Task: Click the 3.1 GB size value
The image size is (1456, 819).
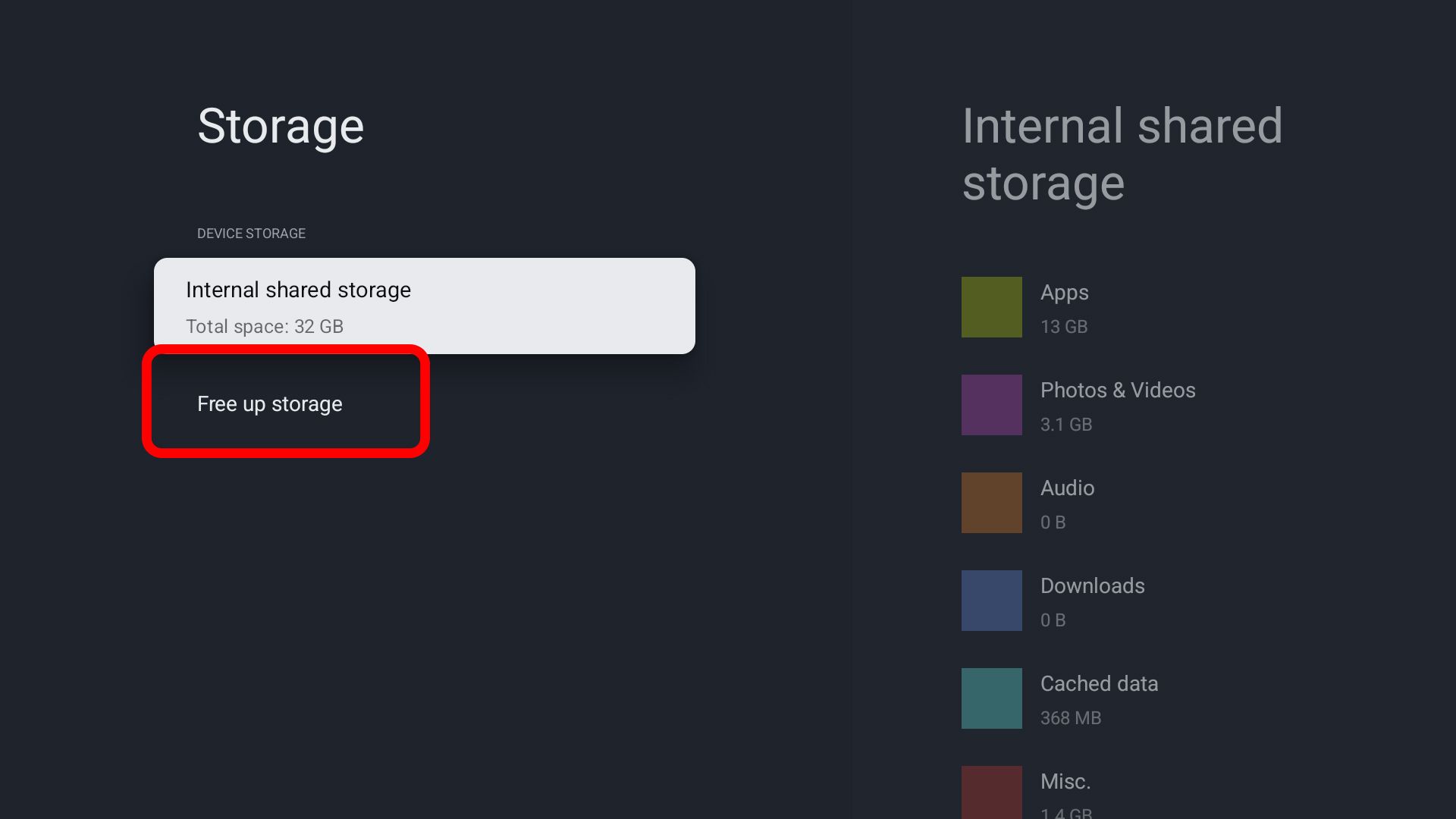Action: 1066,425
